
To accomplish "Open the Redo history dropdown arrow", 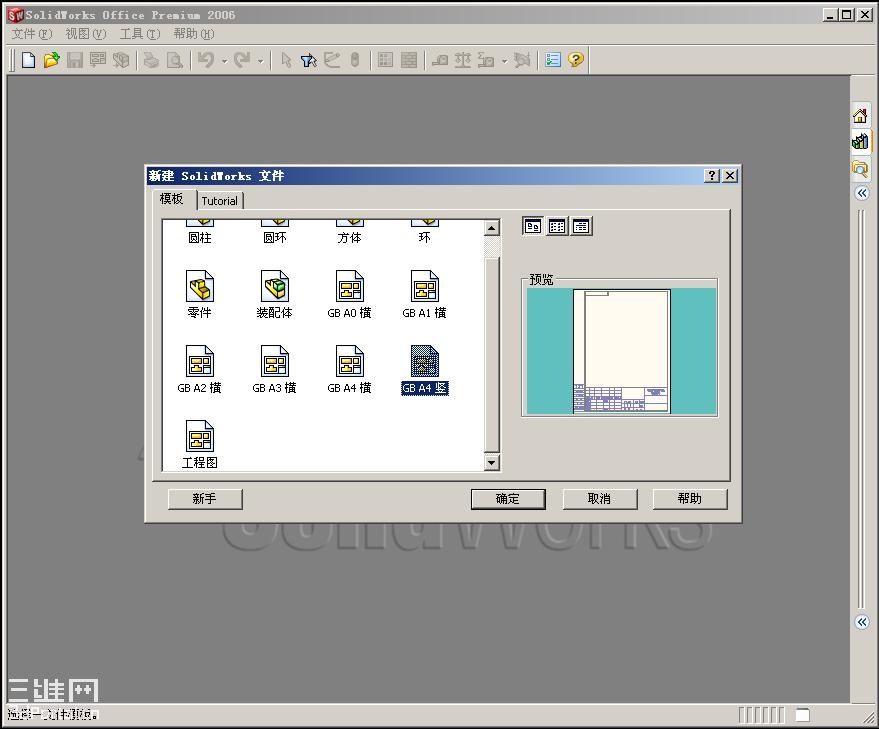I will click(261, 61).
